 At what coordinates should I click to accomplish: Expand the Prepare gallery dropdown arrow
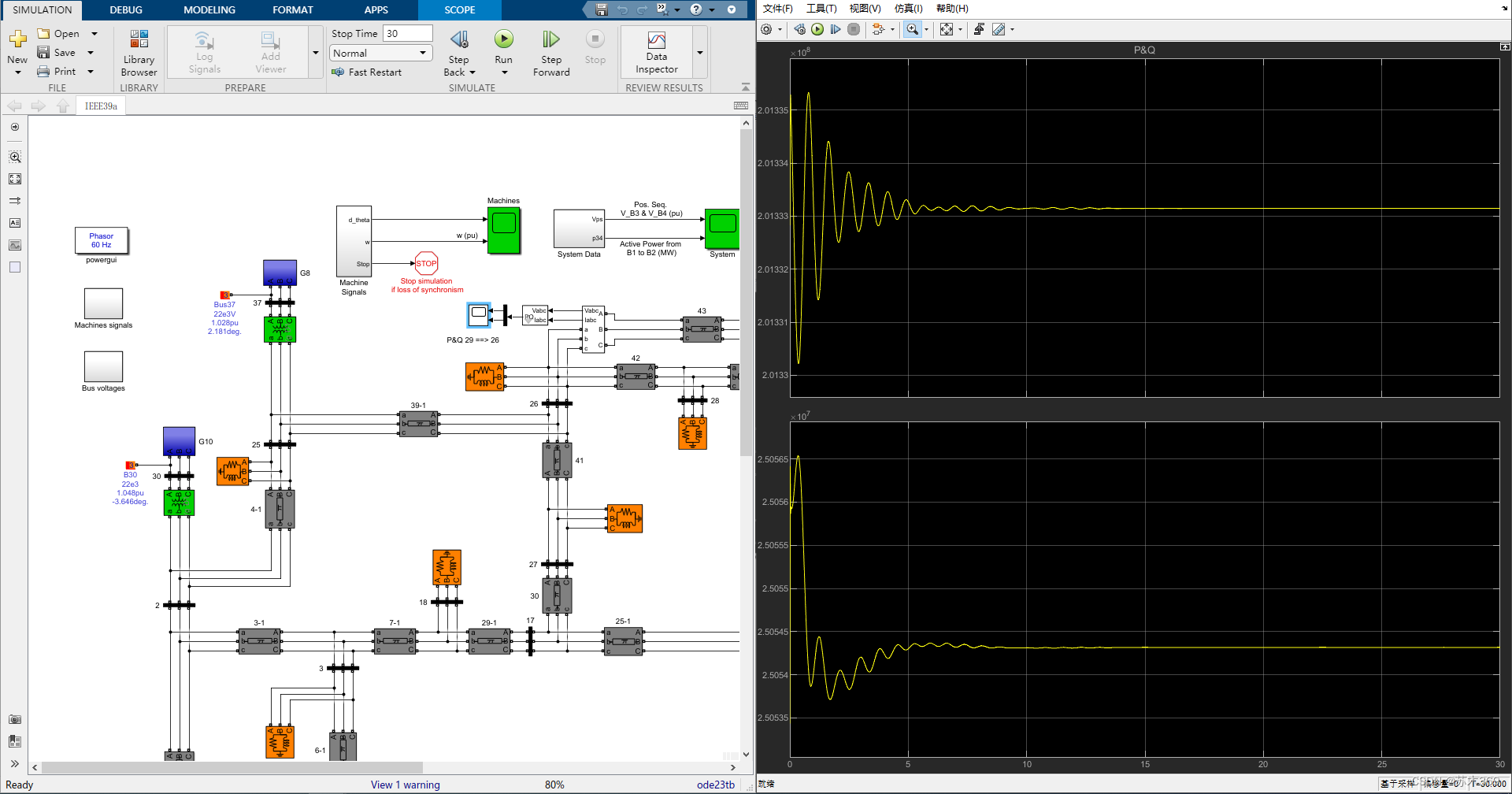tap(316, 53)
